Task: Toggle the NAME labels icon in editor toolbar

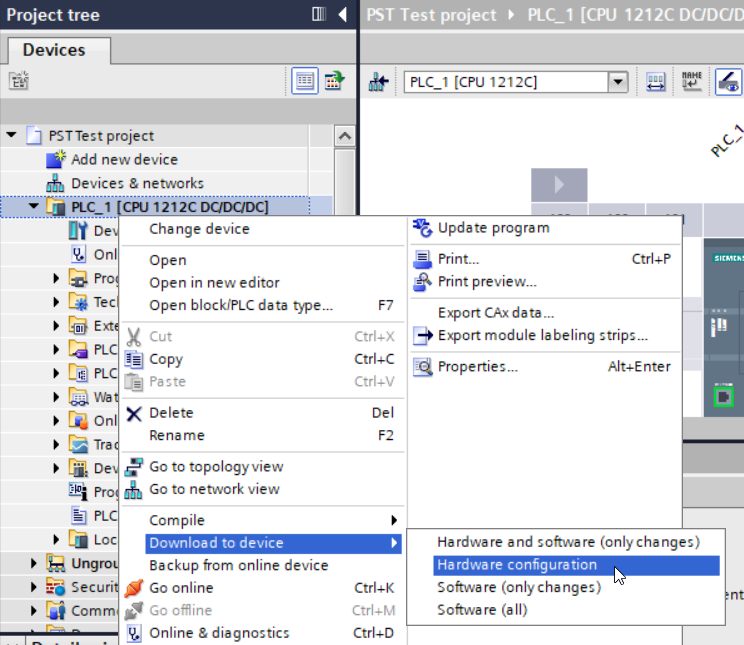Action: 691,81
